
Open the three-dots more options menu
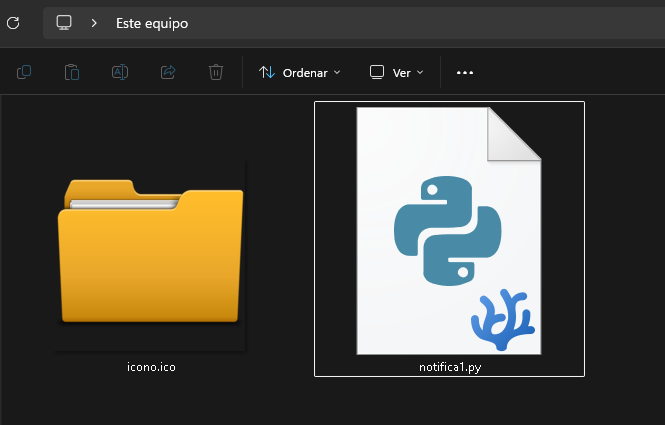pyautogui.click(x=465, y=73)
